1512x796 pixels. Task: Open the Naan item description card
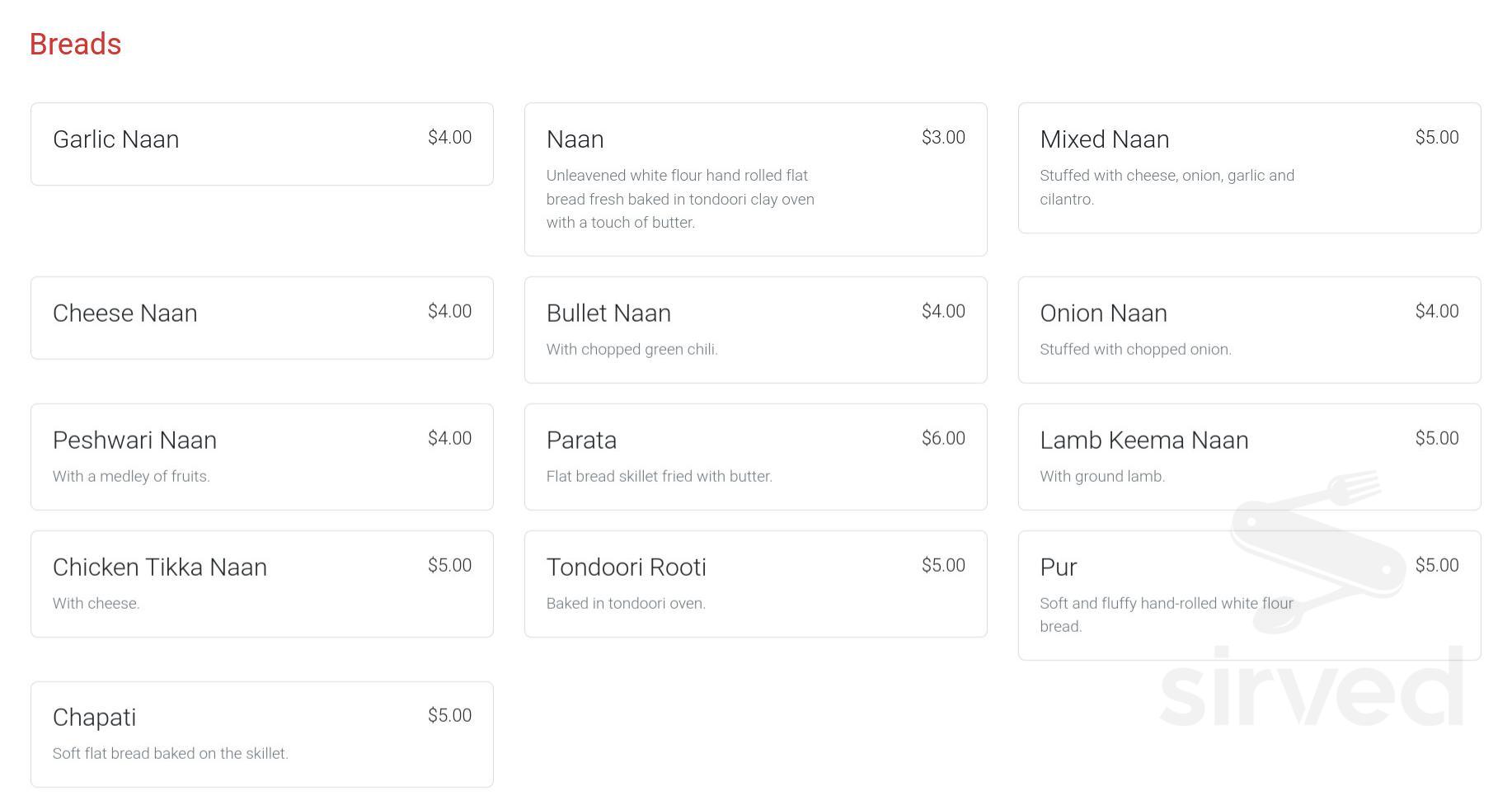coord(754,179)
